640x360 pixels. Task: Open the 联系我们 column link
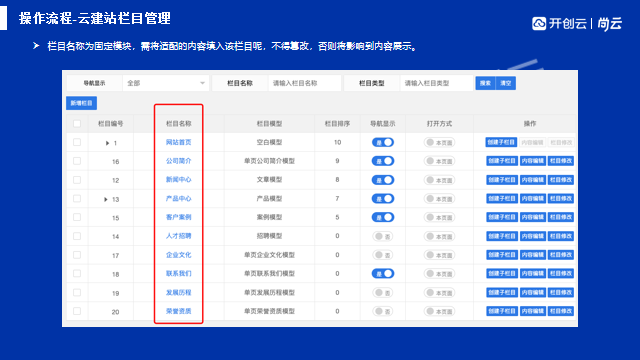[x=178, y=273]
